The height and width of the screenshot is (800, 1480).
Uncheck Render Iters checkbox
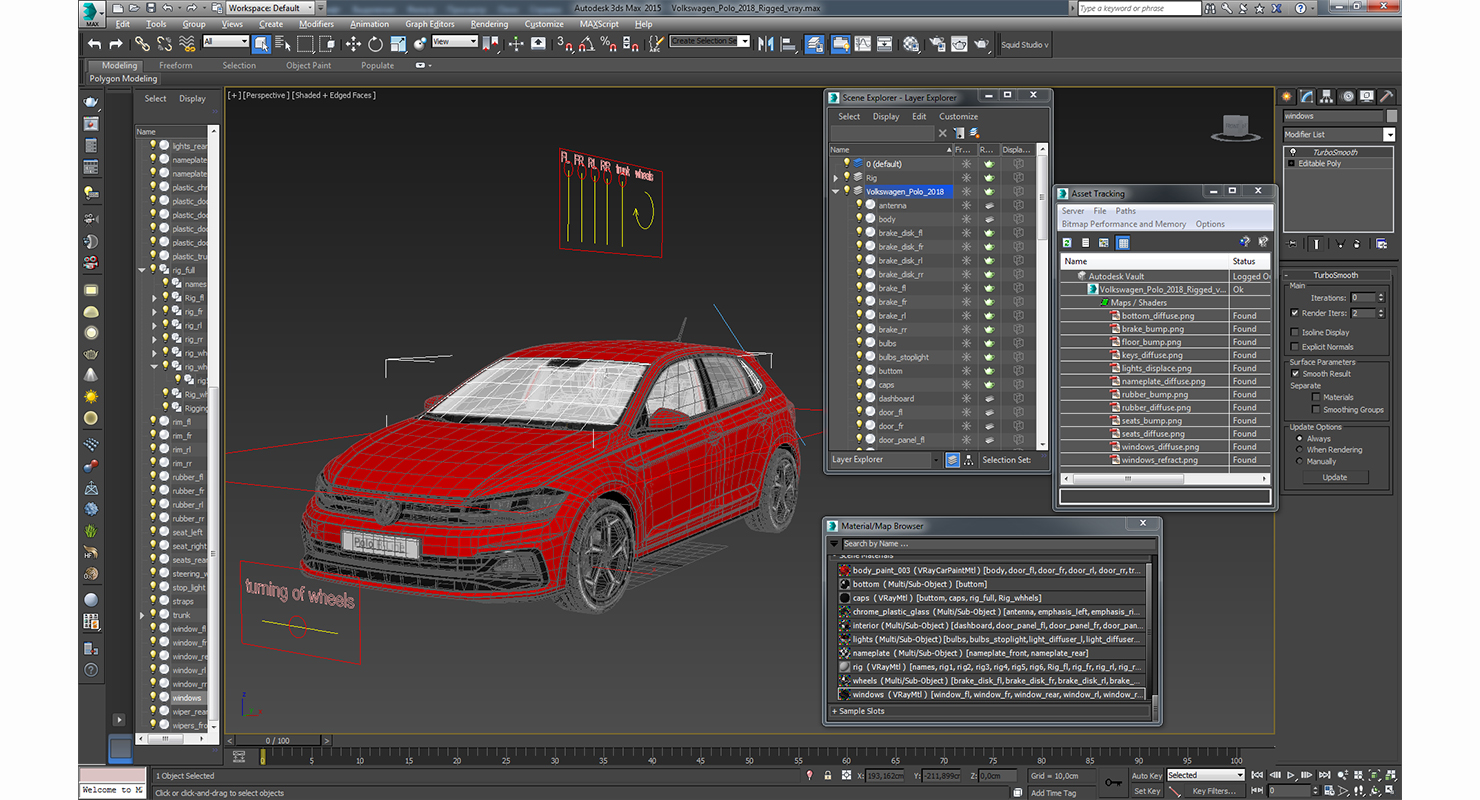(x=1295, y=313)
